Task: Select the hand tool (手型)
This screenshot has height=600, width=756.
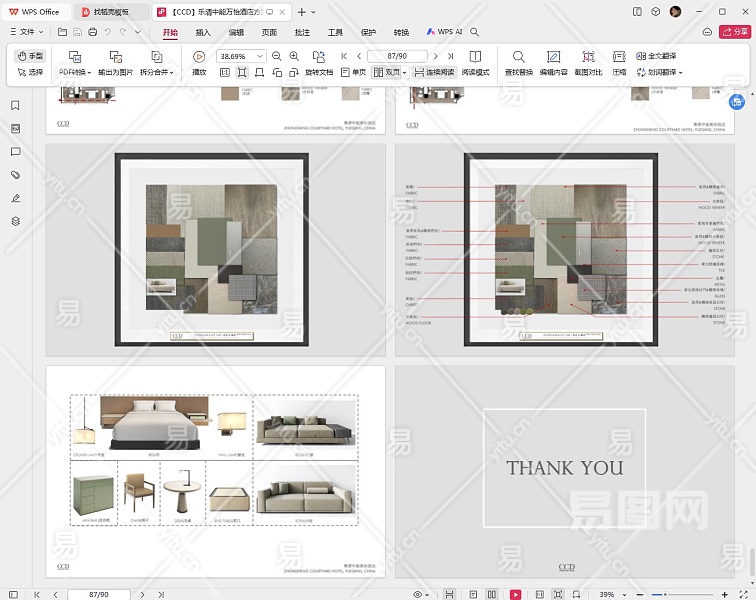Action: click(30, 56)
